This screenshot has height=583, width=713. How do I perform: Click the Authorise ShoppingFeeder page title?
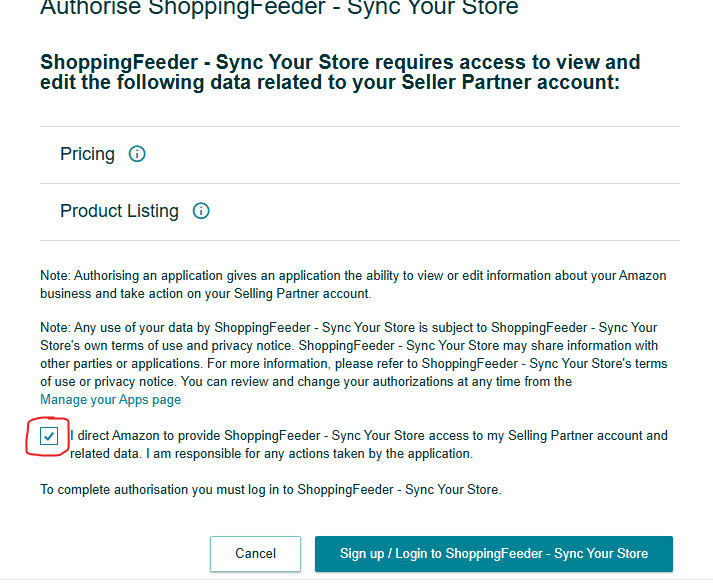pos(279,8)
